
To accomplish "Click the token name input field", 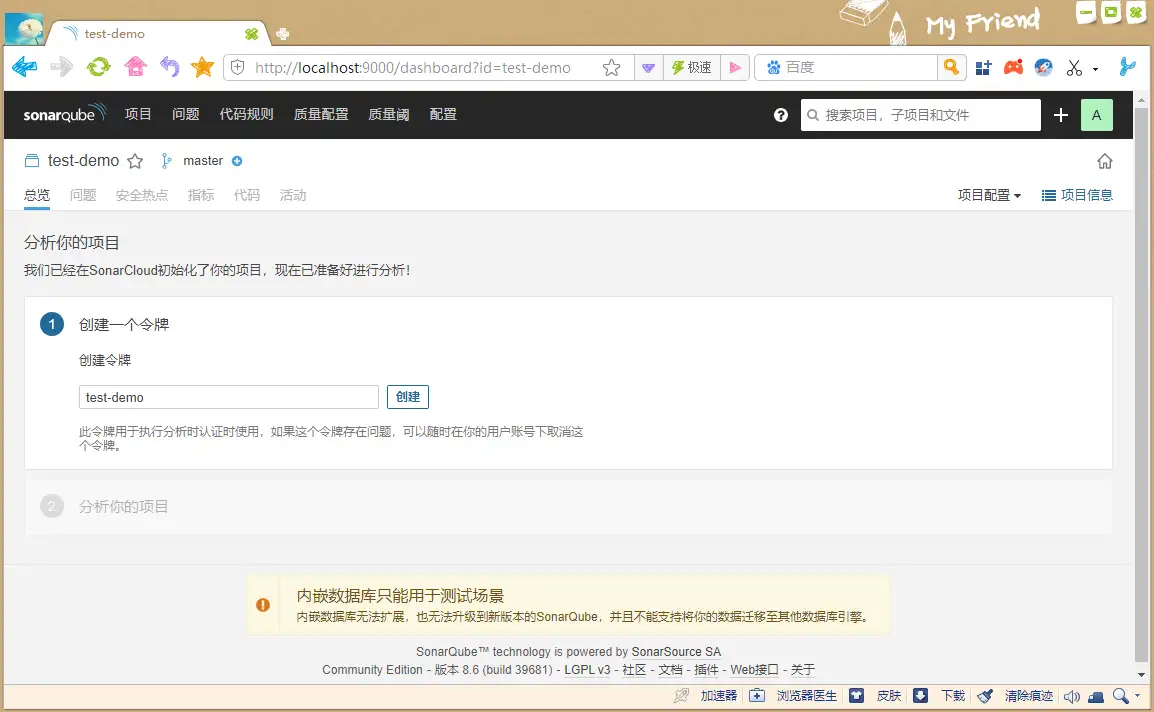I will point(228,397).
